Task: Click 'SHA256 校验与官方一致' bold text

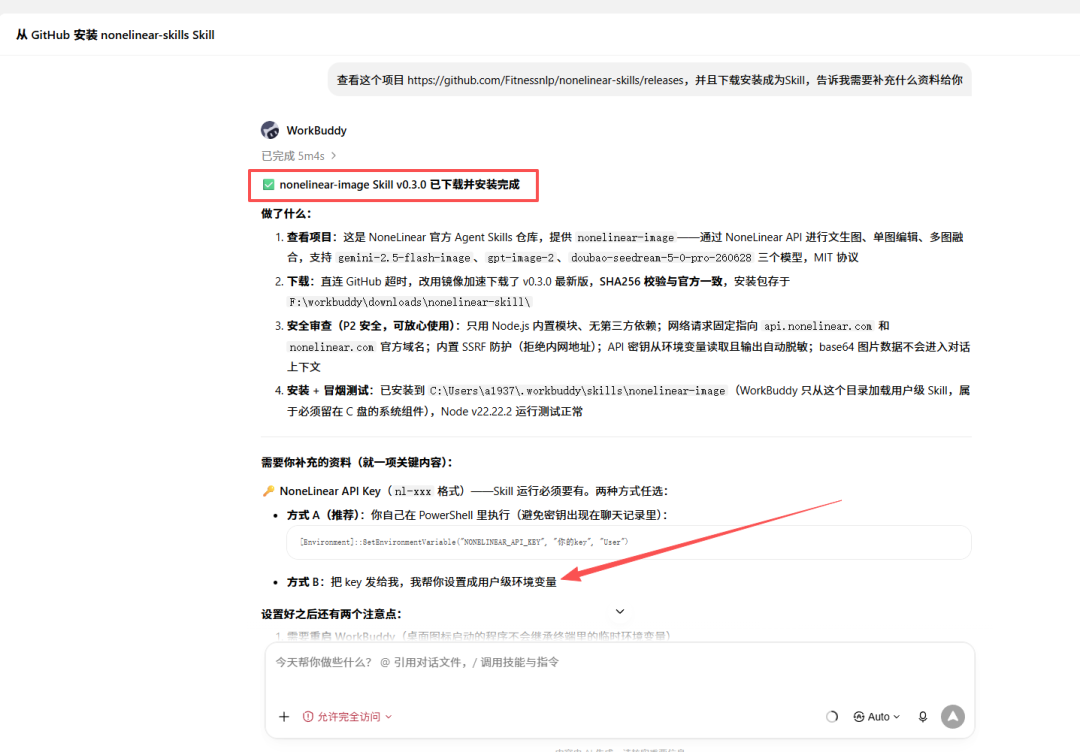Action: (x=661, y=281)
